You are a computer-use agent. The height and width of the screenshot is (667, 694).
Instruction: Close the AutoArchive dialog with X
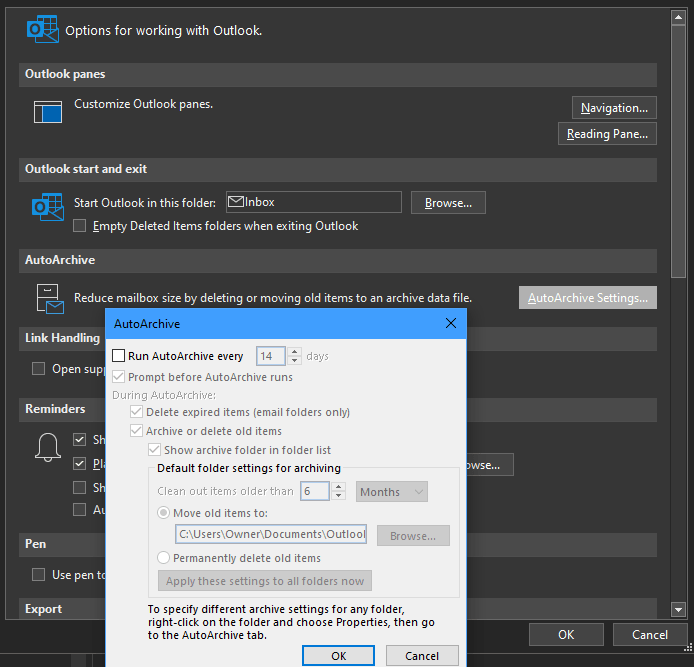pos(451,324)
